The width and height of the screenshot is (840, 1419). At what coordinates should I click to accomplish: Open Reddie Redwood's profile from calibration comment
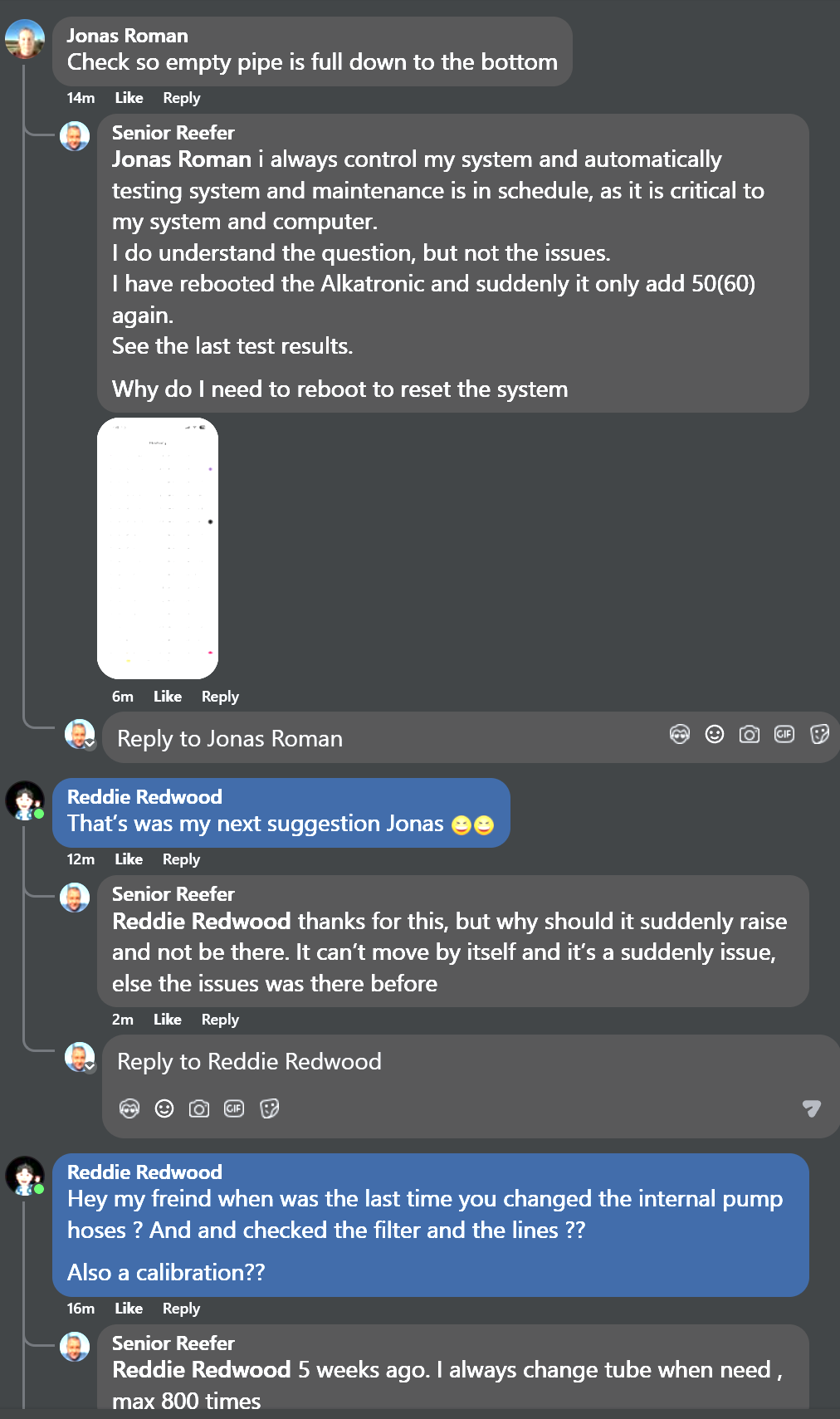coord(144,1172)
